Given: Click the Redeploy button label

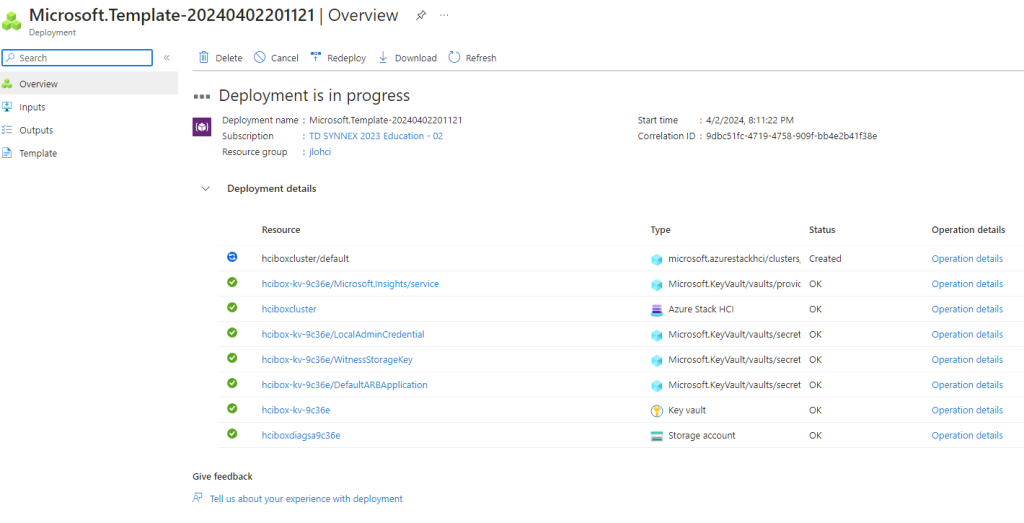Looking at the screenshot, I should [x=347, y=58].
